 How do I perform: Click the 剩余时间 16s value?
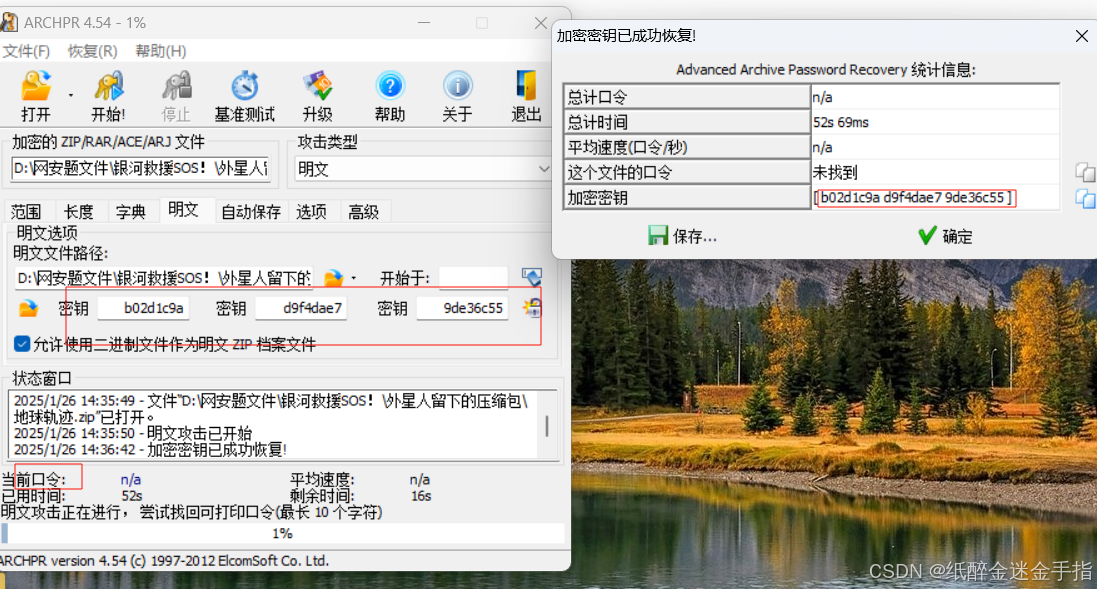click(x=421, y=496)
